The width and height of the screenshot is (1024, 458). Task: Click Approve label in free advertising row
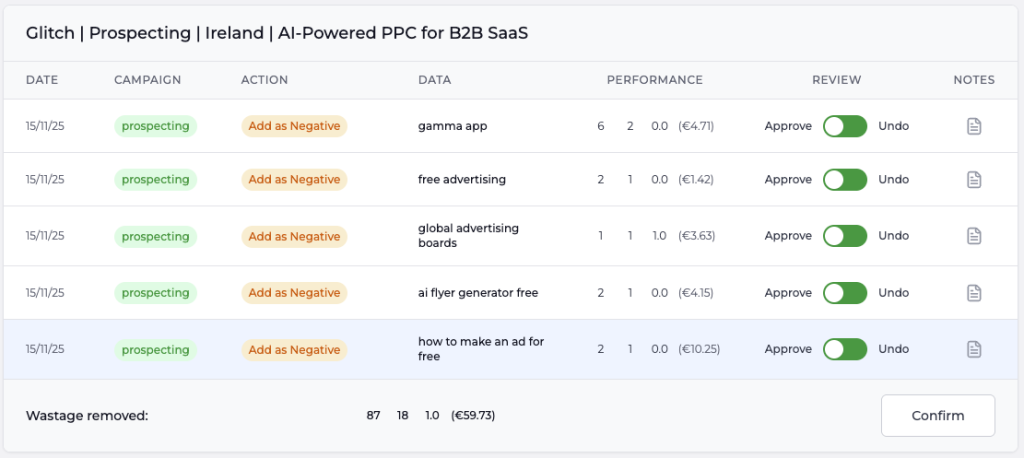pos(788,180)
